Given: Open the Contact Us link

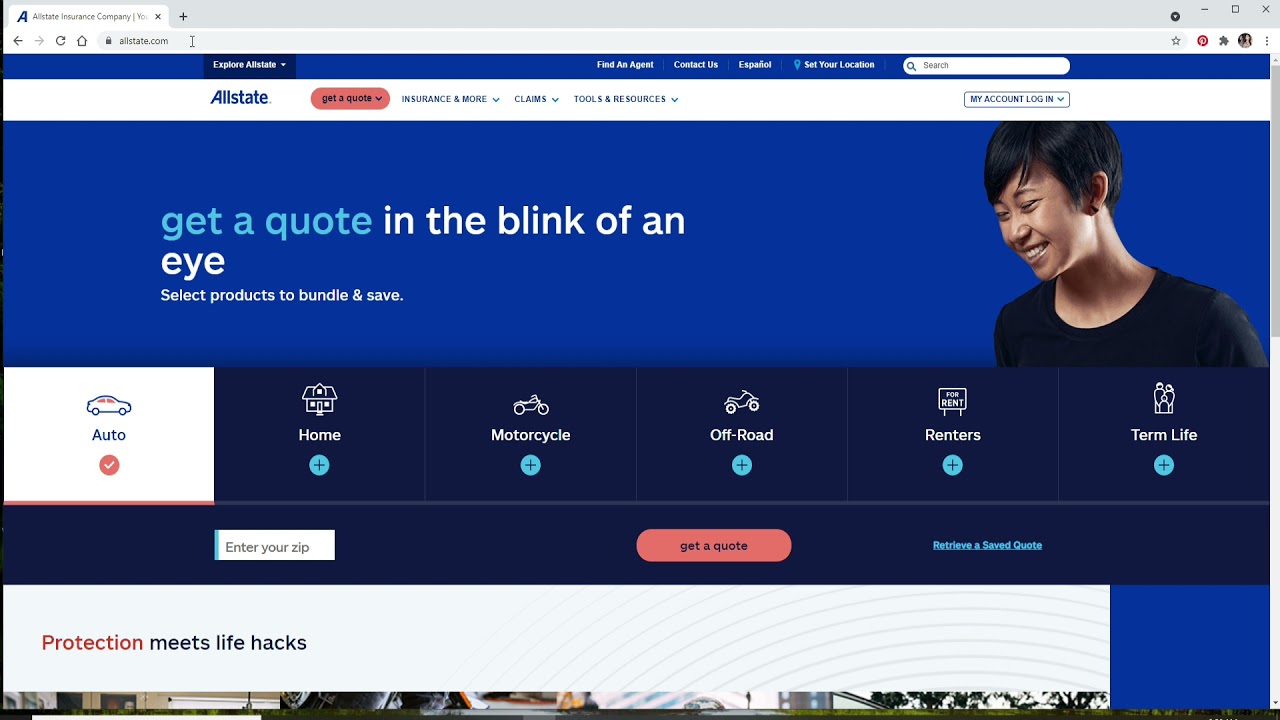Looking at the screenshot, I should click(696, 65).
